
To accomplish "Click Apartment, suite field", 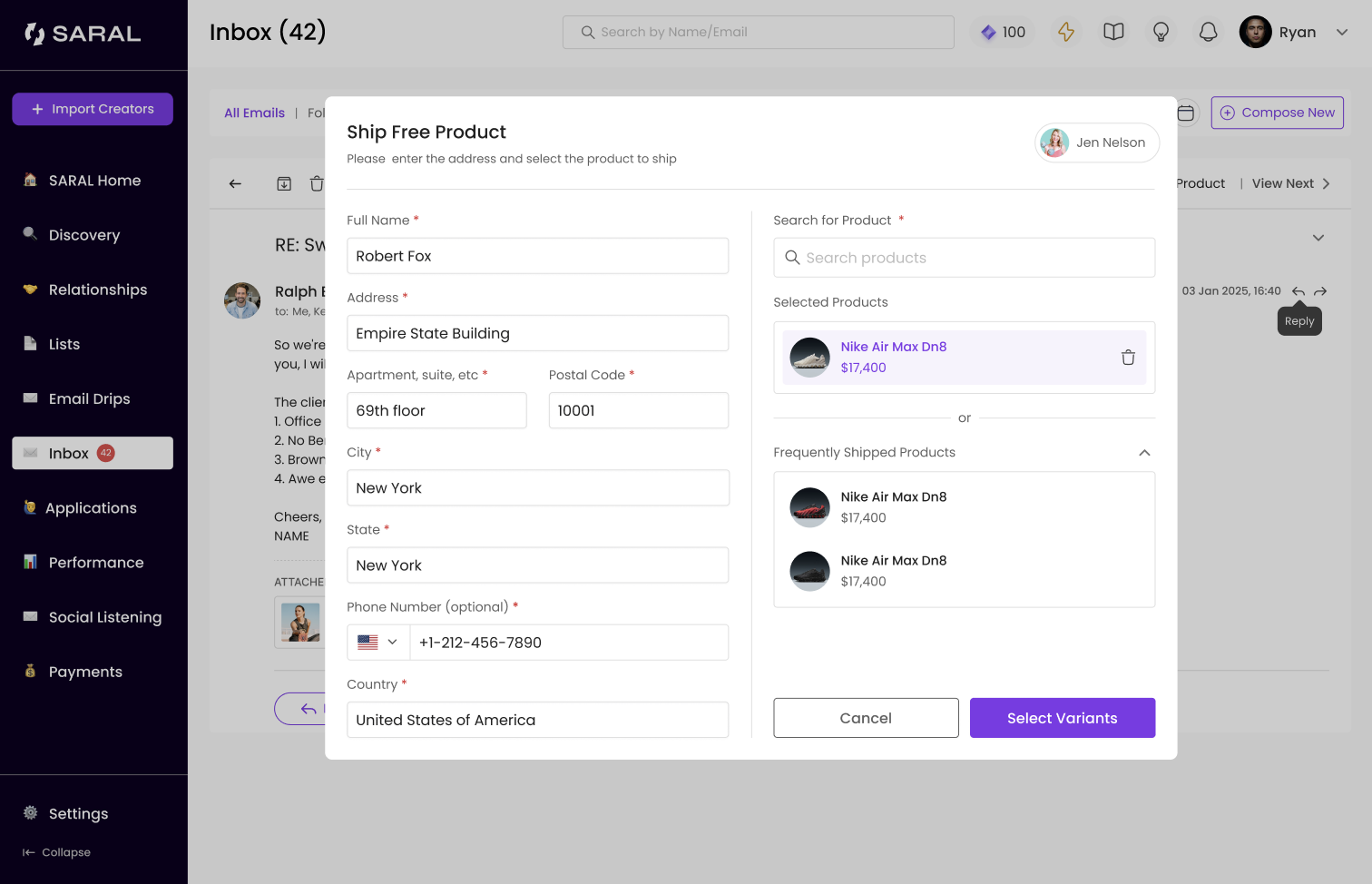I will pyautogui.click(x=436, y=410).
